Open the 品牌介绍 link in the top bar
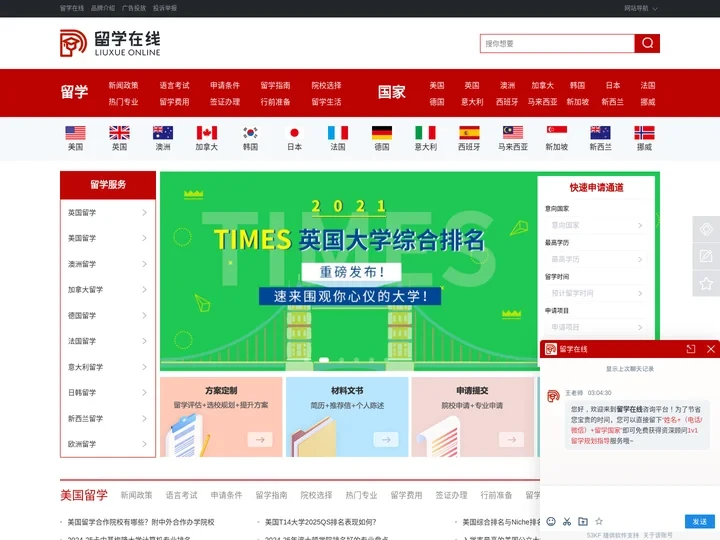Viewport: 720px width, 540px height. click(x=103, y=8)
